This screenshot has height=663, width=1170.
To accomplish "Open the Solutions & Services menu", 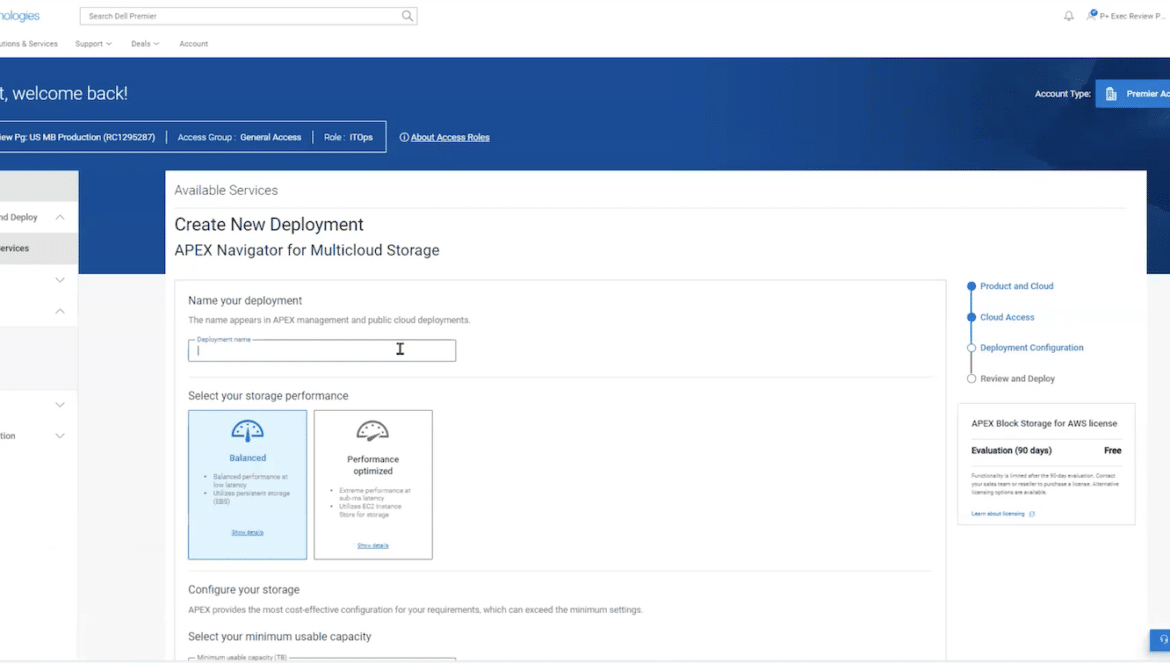I will click(x=28, y=44).
